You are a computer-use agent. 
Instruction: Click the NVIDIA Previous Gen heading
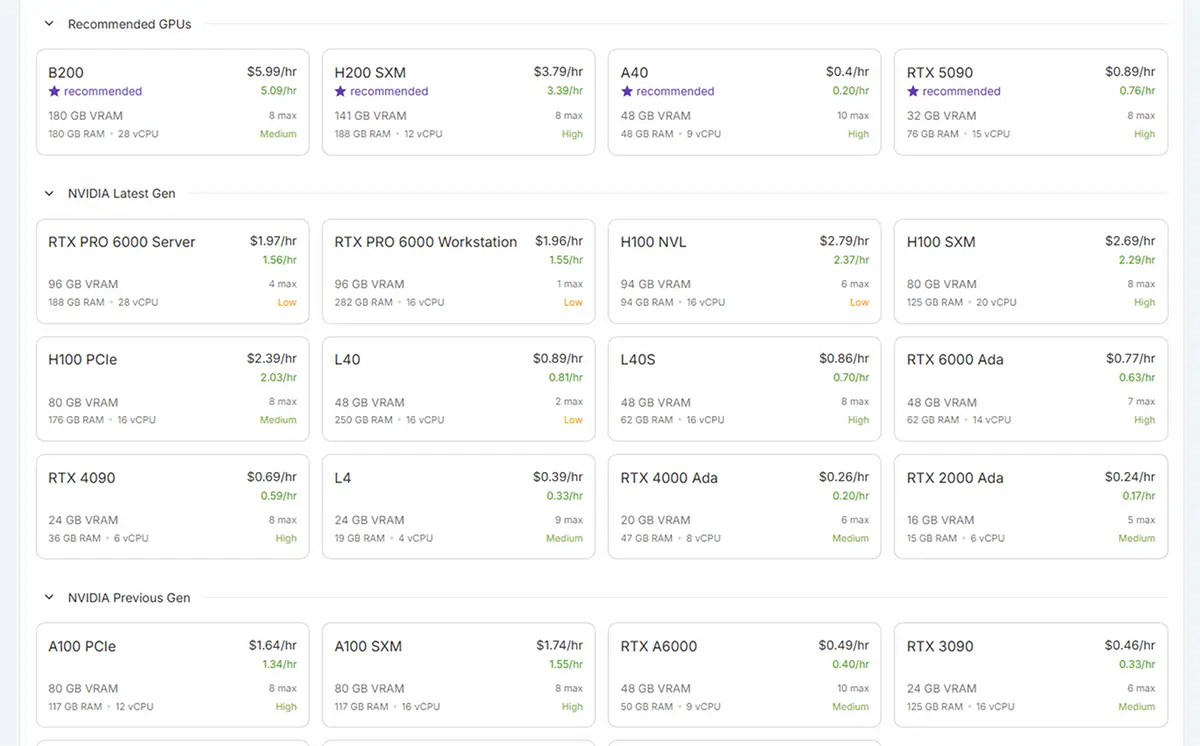pos(129,598)
